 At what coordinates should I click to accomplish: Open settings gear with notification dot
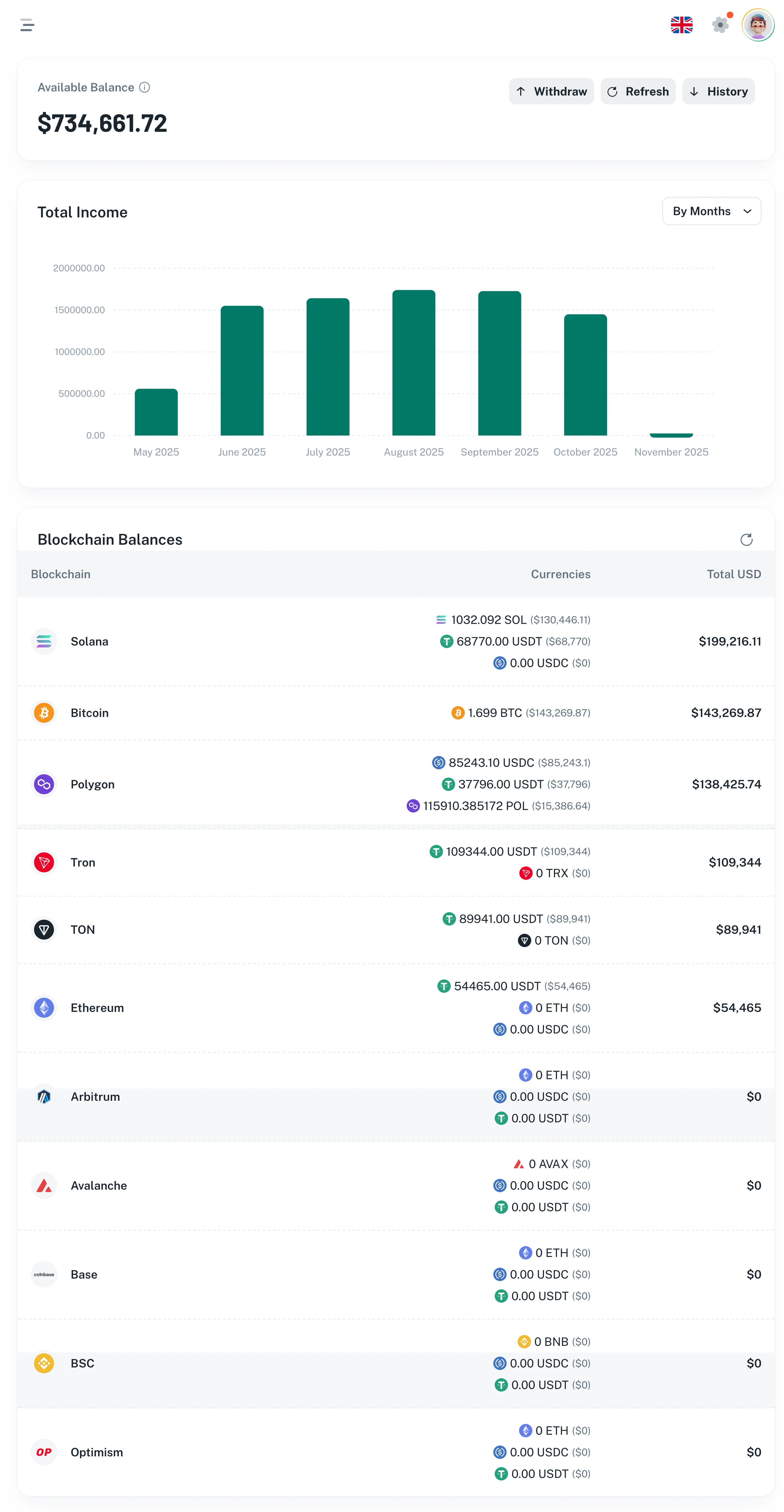720,25
